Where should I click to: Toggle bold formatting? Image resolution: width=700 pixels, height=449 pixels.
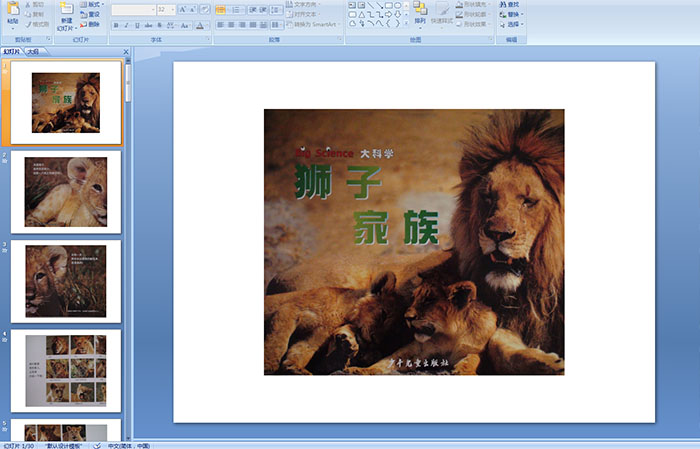(x=117, y=25)
